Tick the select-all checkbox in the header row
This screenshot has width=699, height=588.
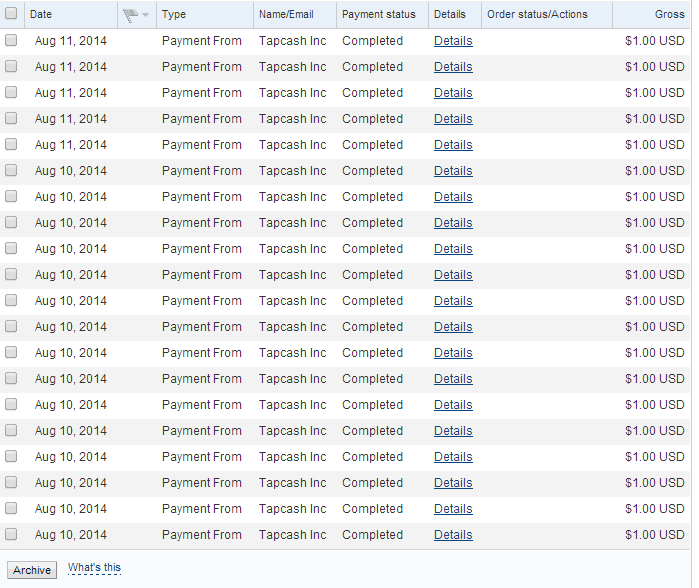click(x=11, y=14)
